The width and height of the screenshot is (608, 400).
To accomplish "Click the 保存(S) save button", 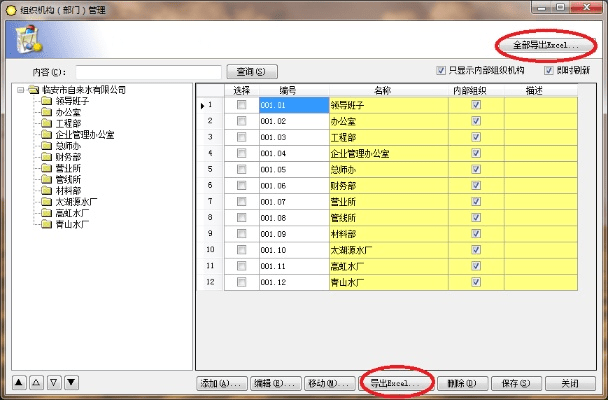I will (x=516, y=384).
